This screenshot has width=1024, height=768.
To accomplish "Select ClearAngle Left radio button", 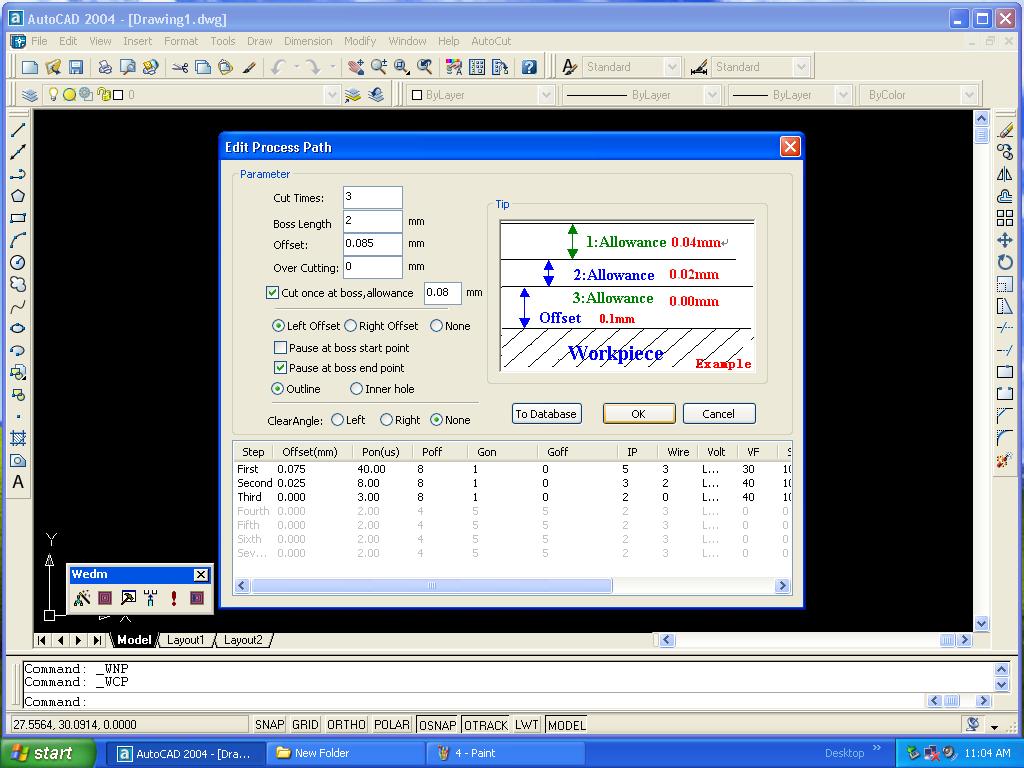I will pos(338,420).
